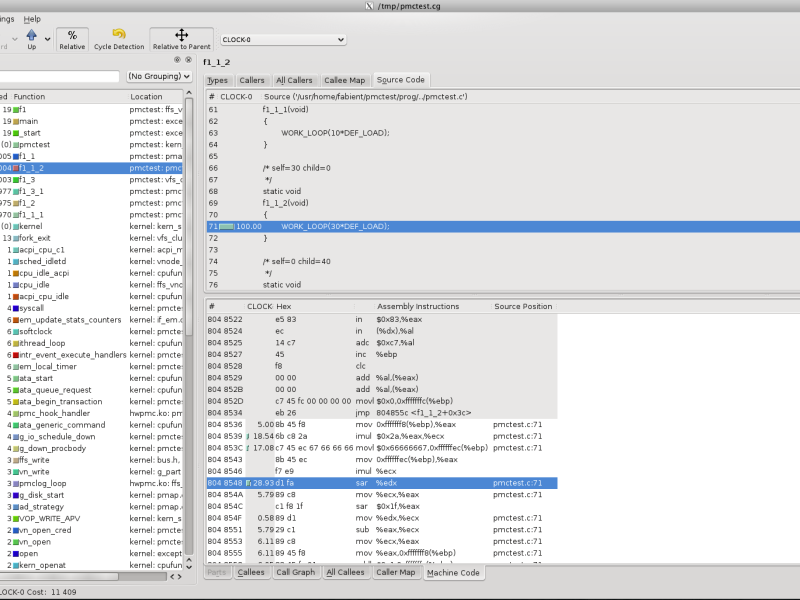
Task: Select the Source Code tab
Action: (x=401, y=80)
